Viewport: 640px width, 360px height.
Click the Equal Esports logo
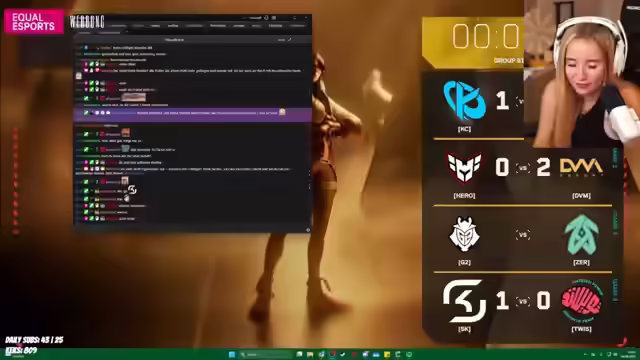tap(34, 22)
